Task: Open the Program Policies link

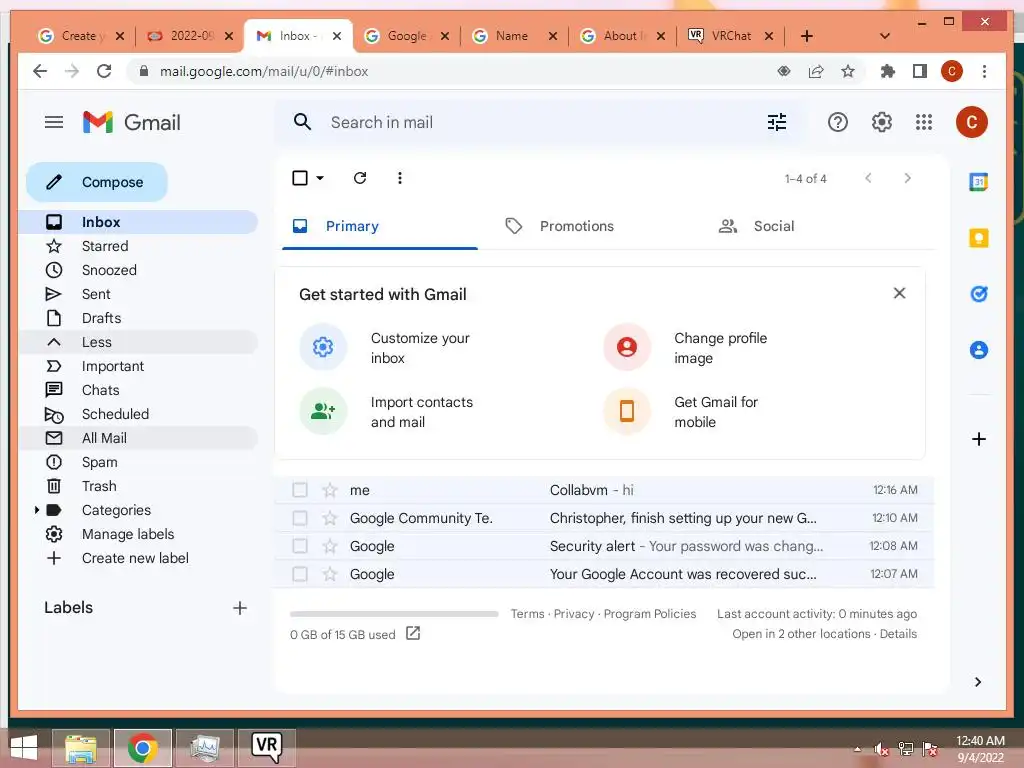Action: coord(650,614)
